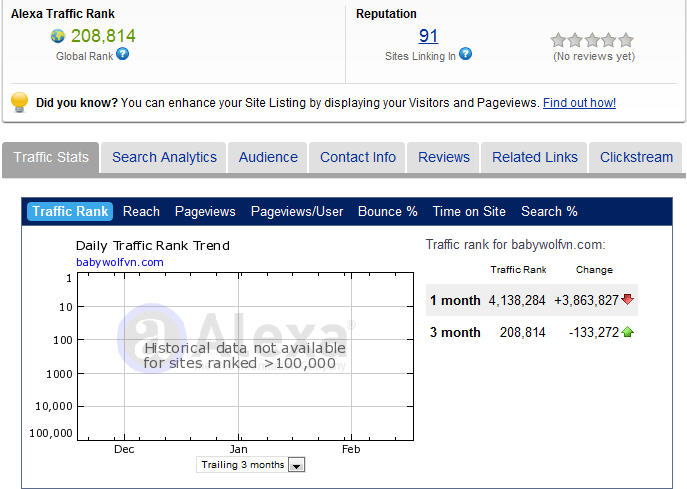Click the 1 month traffic rank 4,138,284
Image resolution: width=687 pixels, height=489 pixels.
[517, 300]
